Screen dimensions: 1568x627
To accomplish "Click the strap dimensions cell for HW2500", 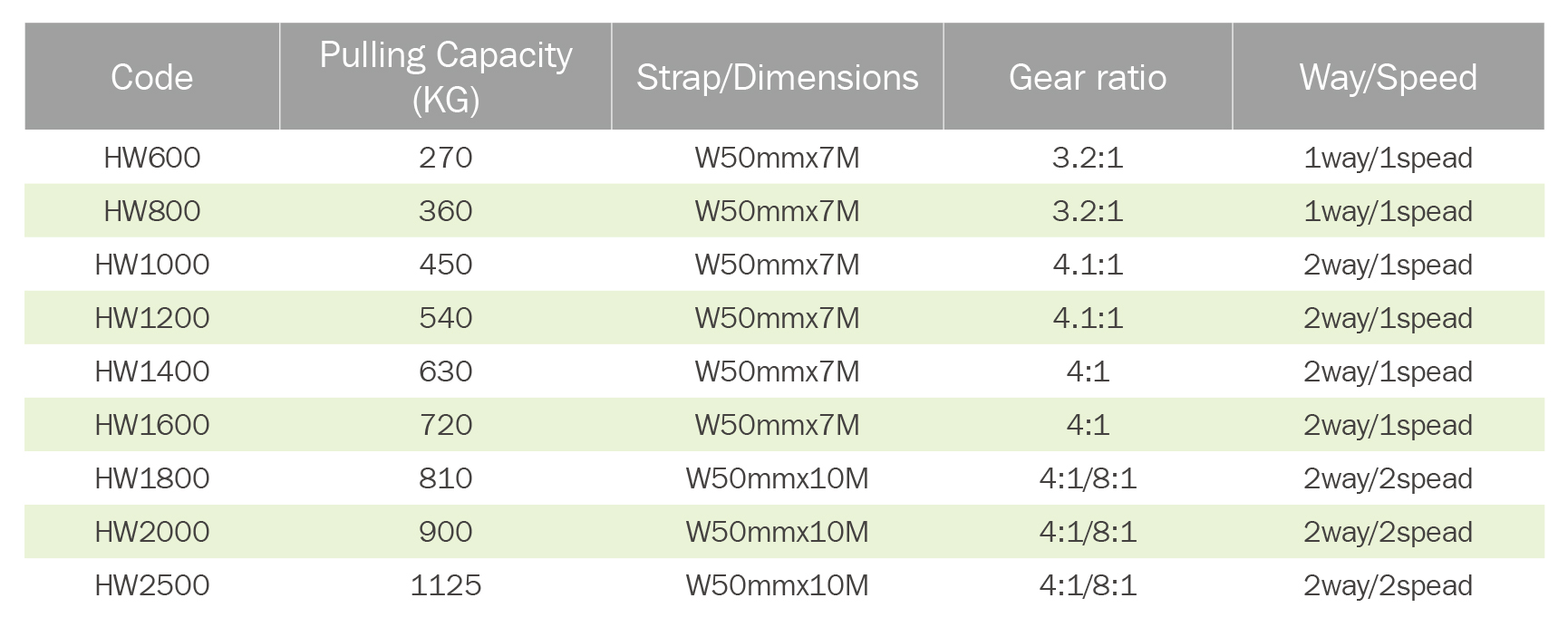I will point(777,585).
